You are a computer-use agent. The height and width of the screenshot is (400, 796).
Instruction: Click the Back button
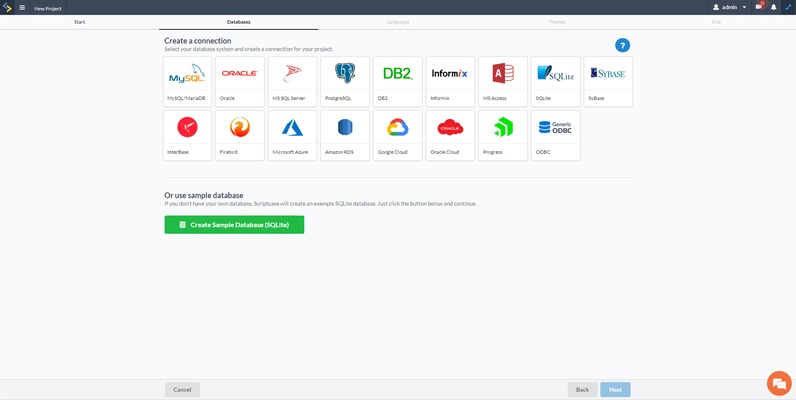(x=582, y=390)
